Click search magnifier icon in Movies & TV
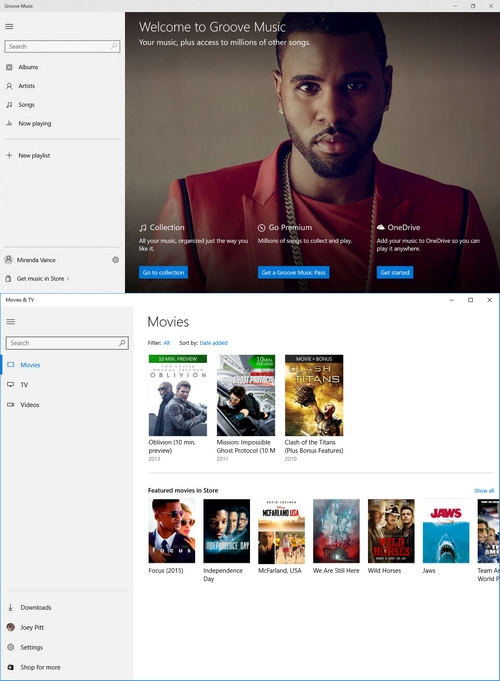500x681 pixels. pyautogui.click(x=122, y=343)
